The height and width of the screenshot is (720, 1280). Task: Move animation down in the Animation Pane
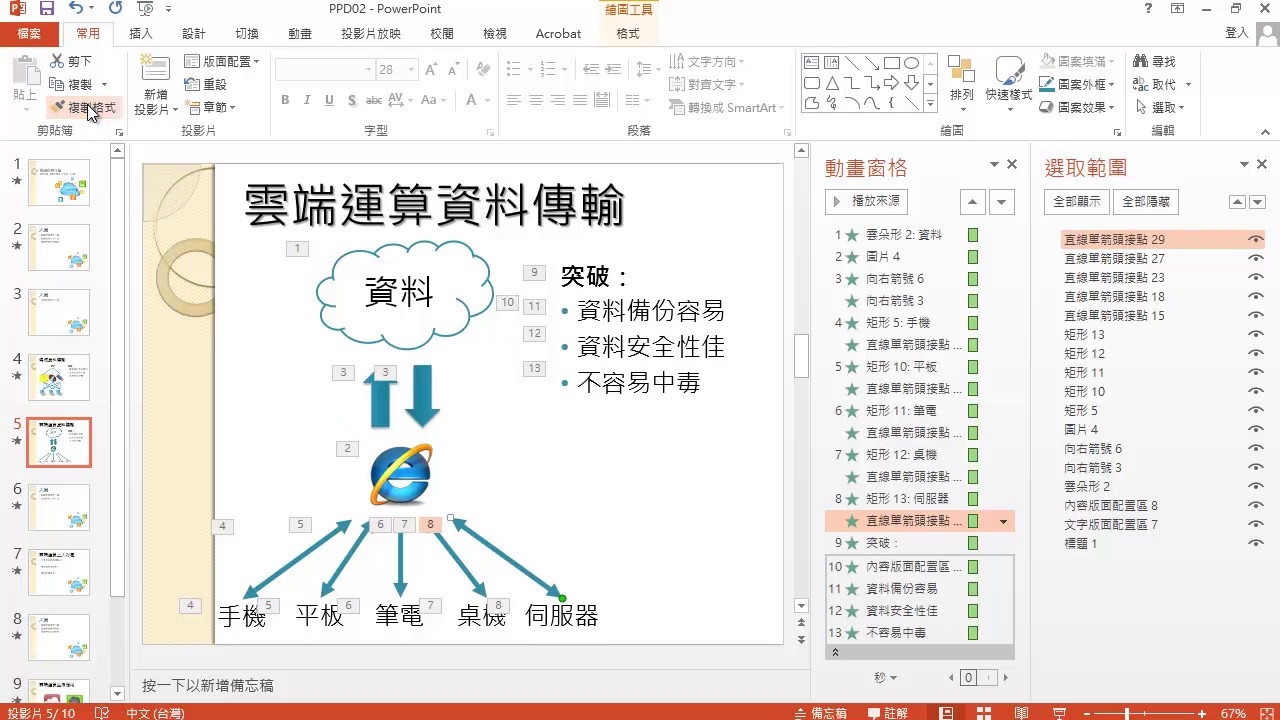coord(1002,202)
